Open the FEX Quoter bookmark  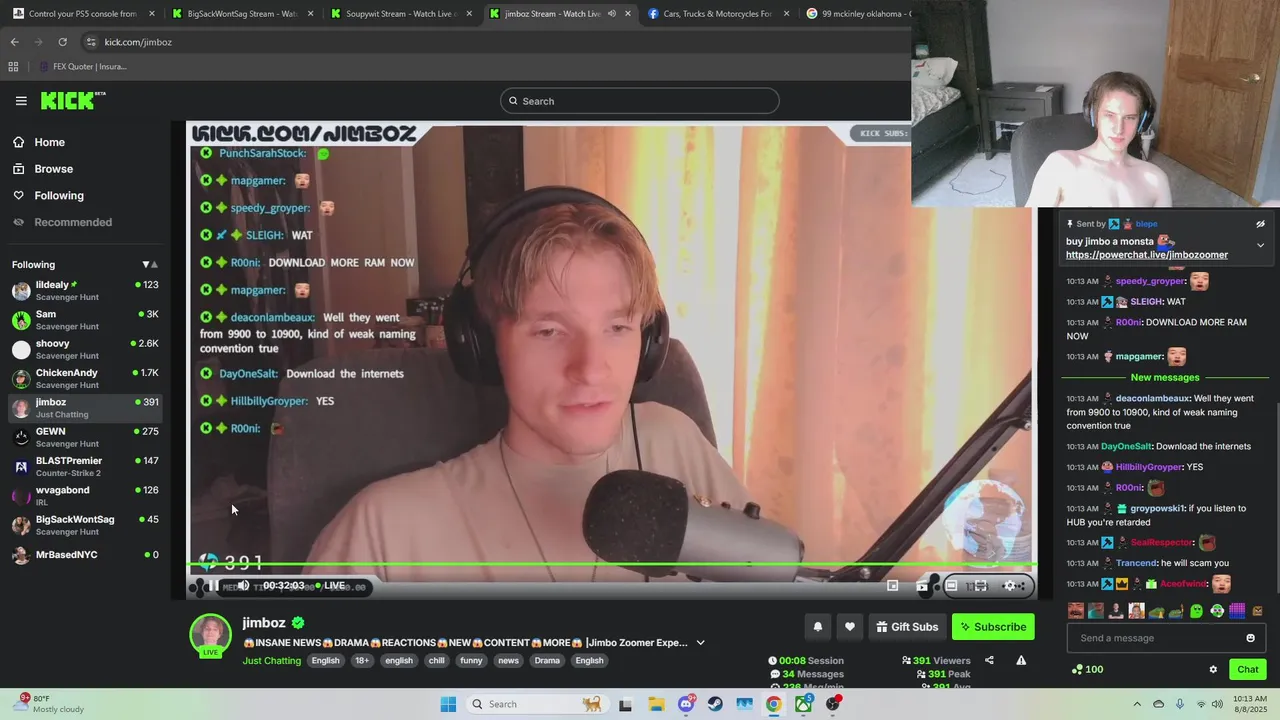[x=82, y=66]
